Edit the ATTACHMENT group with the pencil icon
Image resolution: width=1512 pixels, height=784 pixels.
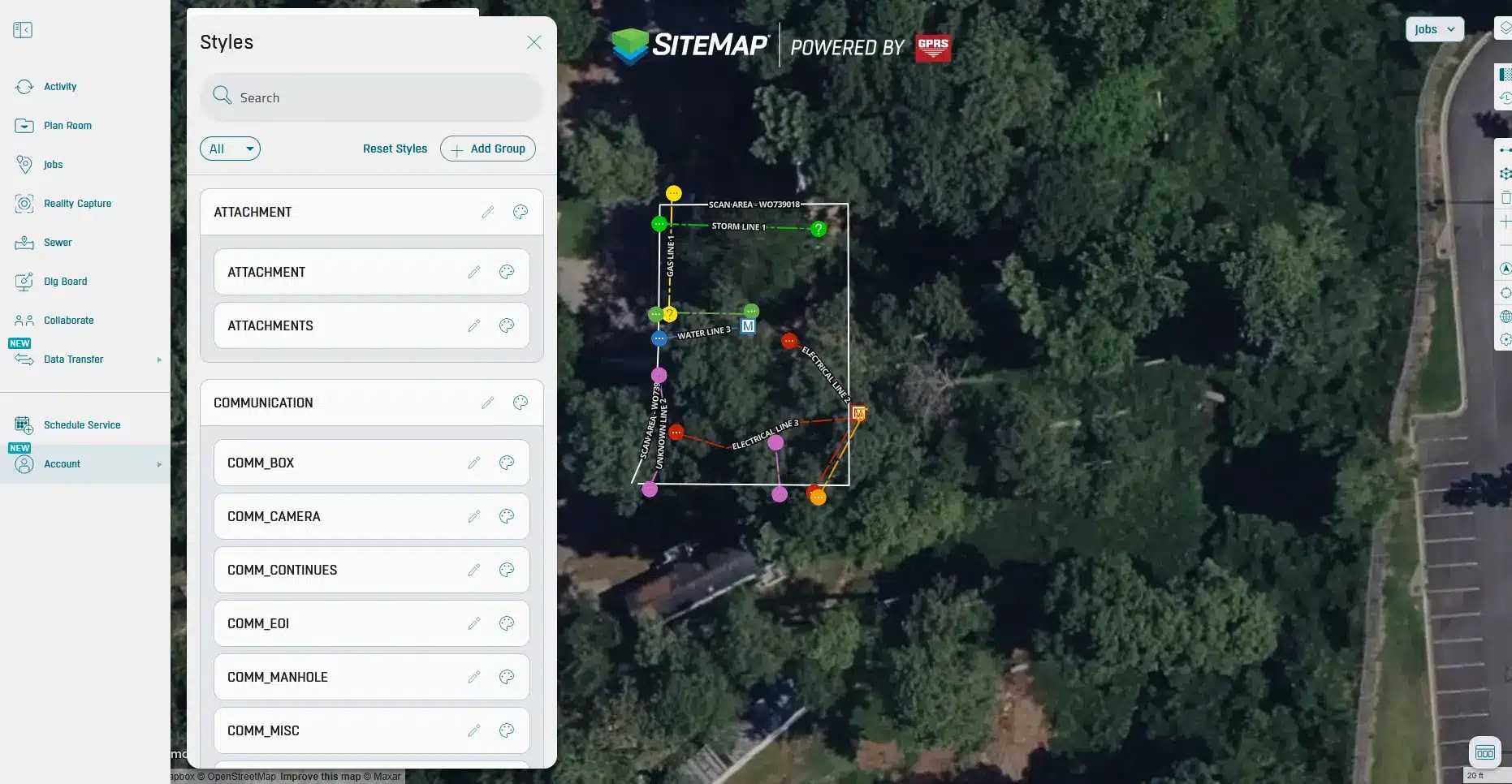(487, 212)
